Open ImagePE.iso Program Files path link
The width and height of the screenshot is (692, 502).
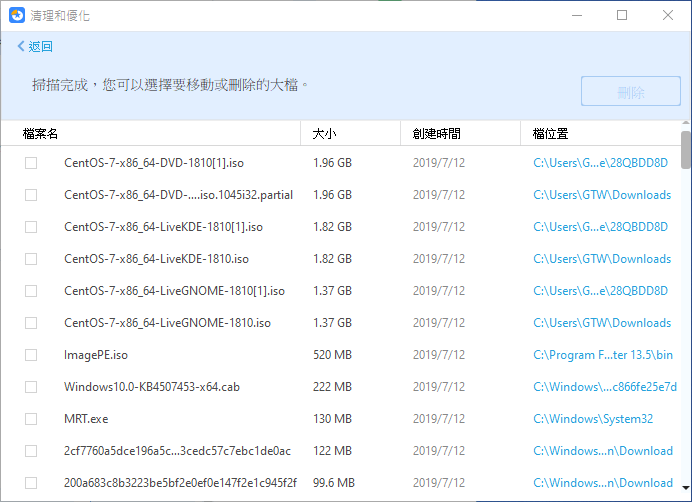602,355
